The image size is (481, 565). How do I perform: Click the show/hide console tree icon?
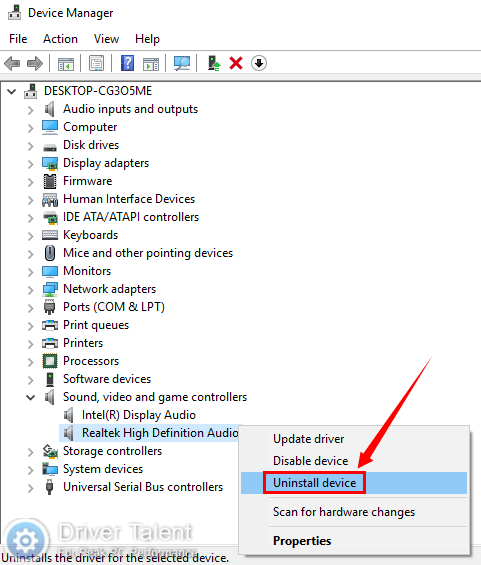tap(66, 64)
